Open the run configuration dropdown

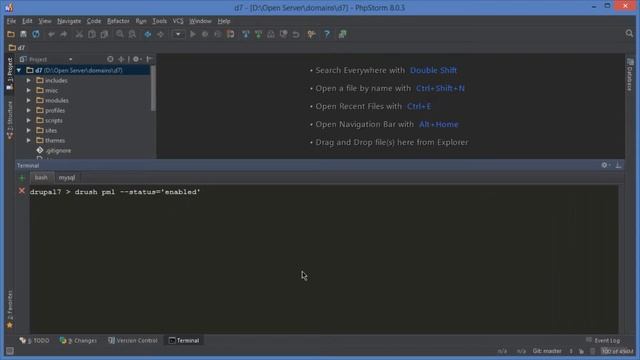coord(178,34)
